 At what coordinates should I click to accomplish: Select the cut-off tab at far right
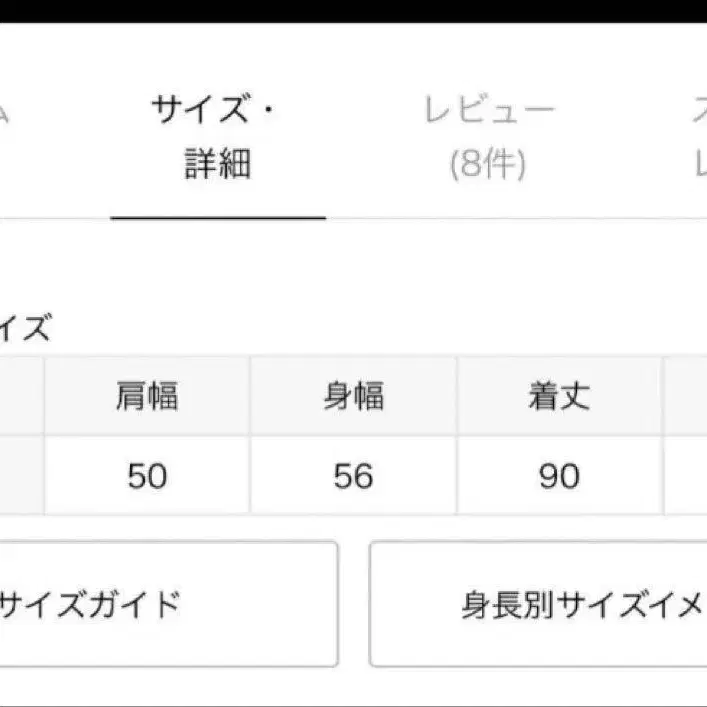(x=700, y=137)
